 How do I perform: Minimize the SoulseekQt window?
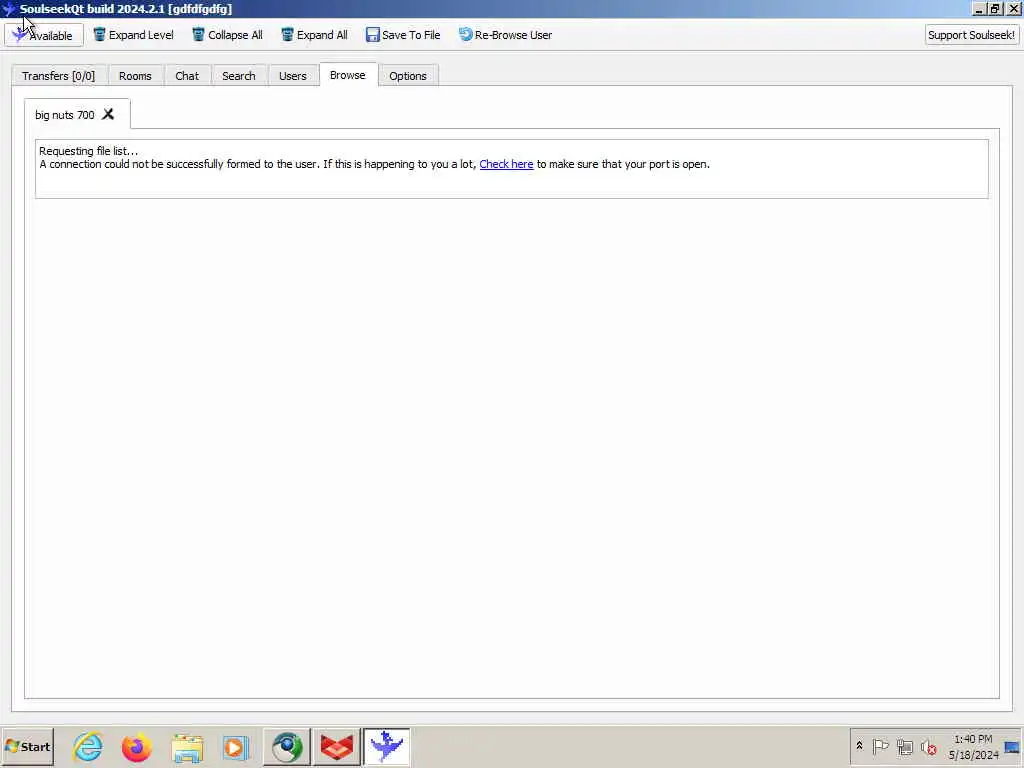979,9
